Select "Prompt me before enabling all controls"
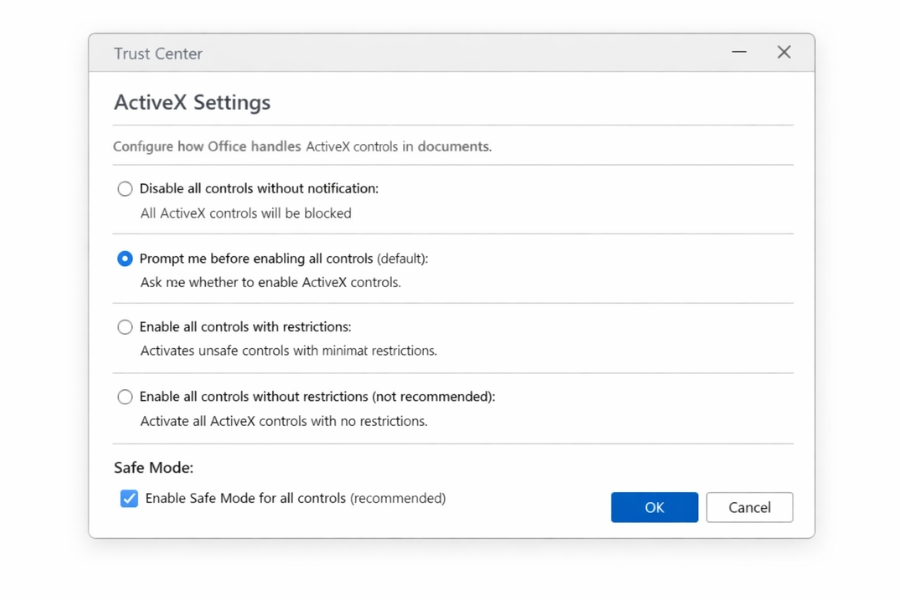The height and width of the screenshot is (600, 900). [125, 258]
